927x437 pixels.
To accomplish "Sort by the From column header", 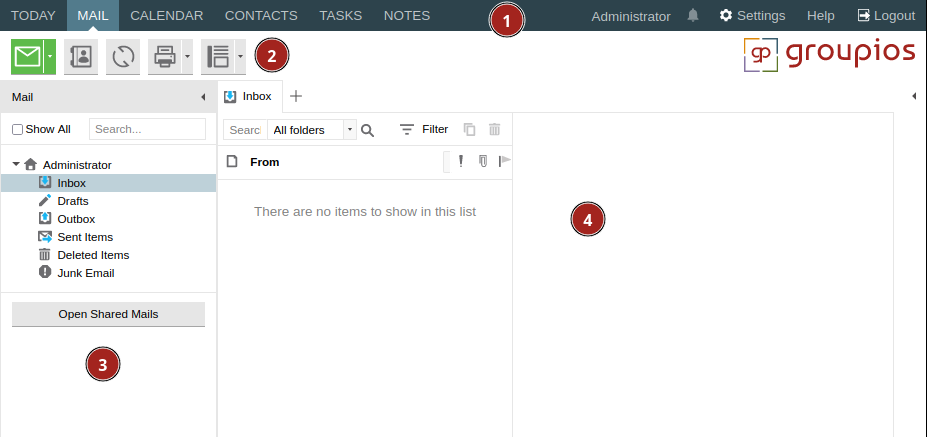I will [x=265, y=162].
